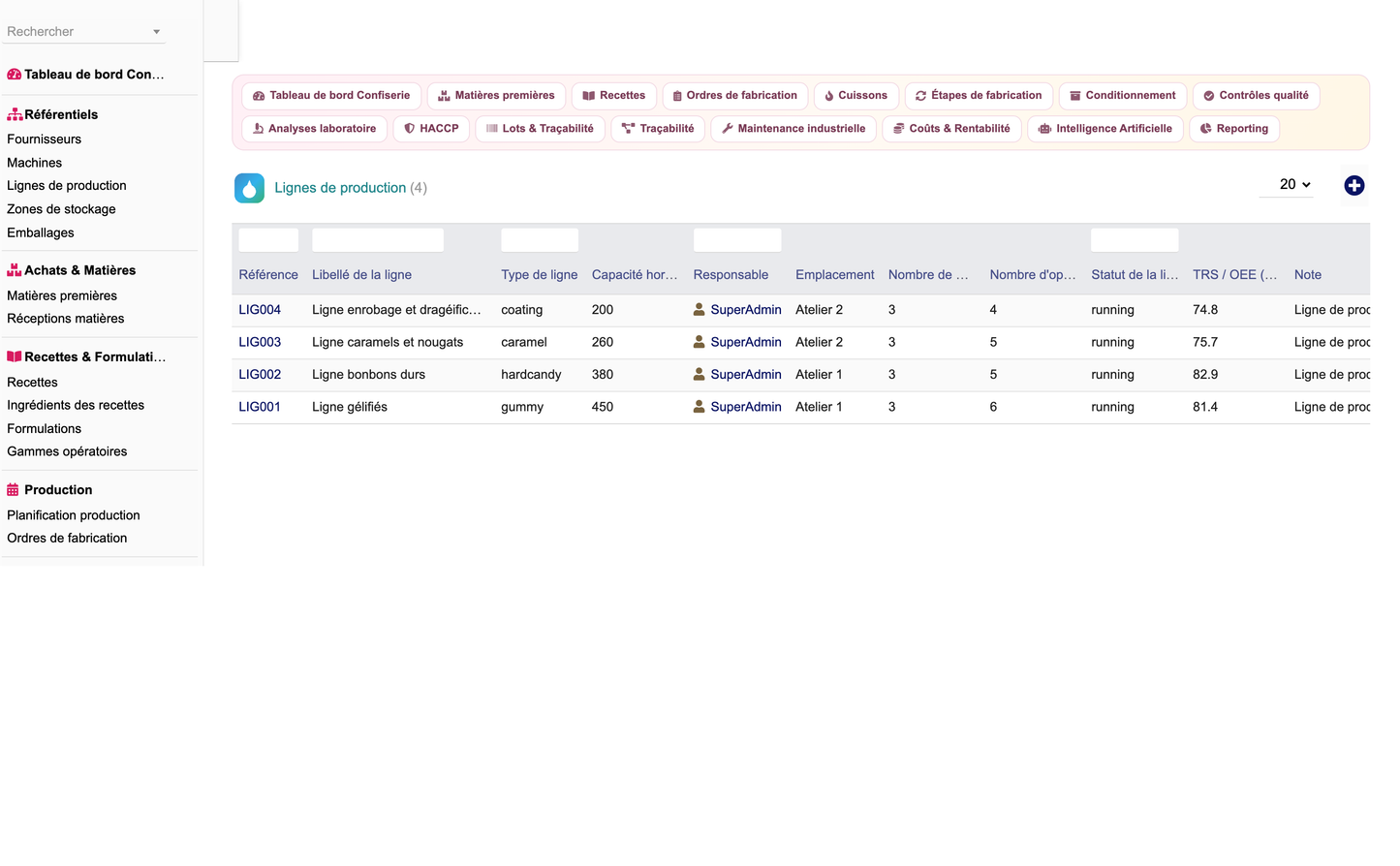Click the Responsable column filter field
The image size is (1400, 866).
tap(737, 240)
